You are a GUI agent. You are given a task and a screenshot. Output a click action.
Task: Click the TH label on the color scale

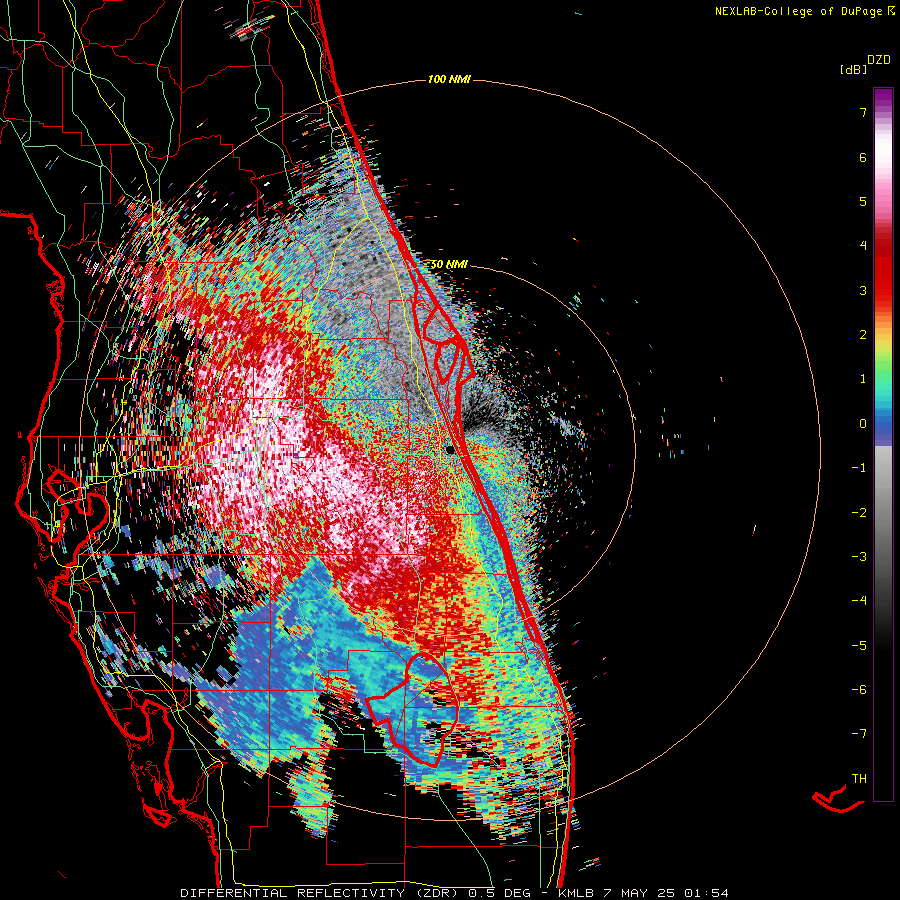tap(859, 778)
